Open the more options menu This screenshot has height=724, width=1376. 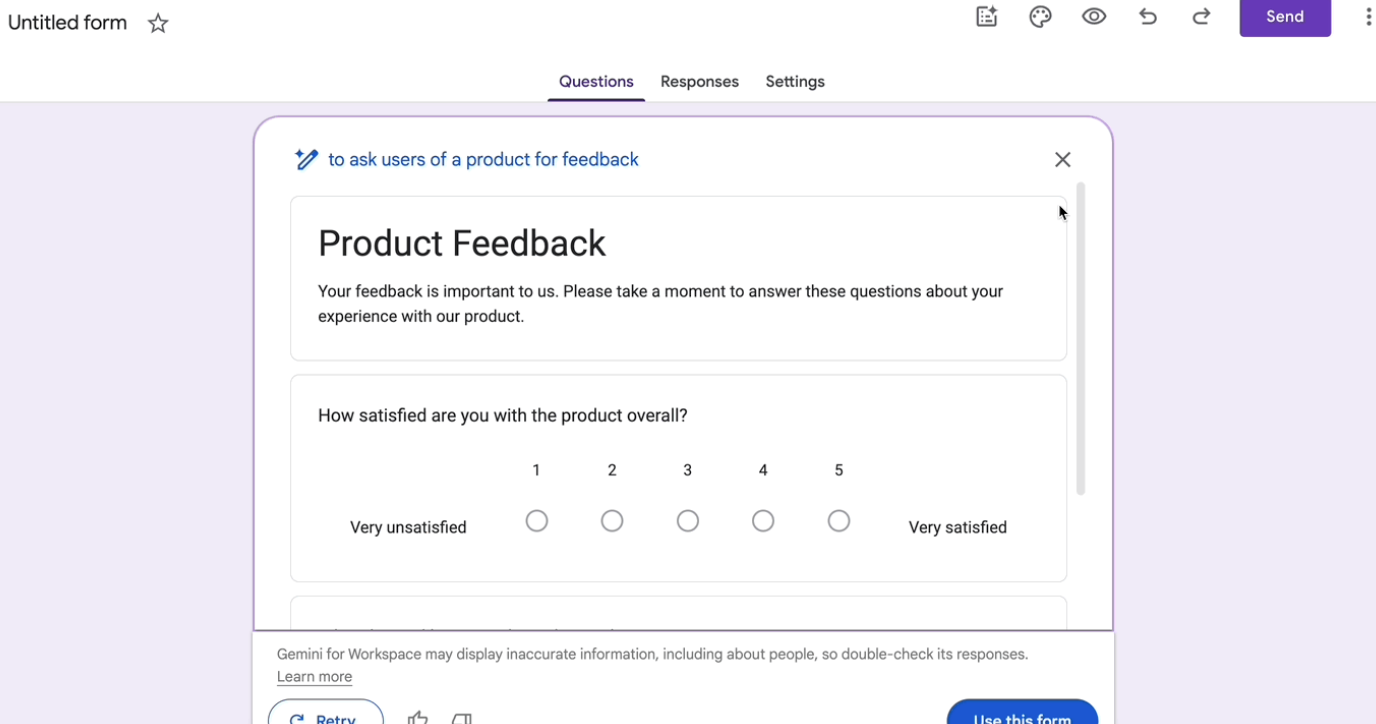point(1368,17)
